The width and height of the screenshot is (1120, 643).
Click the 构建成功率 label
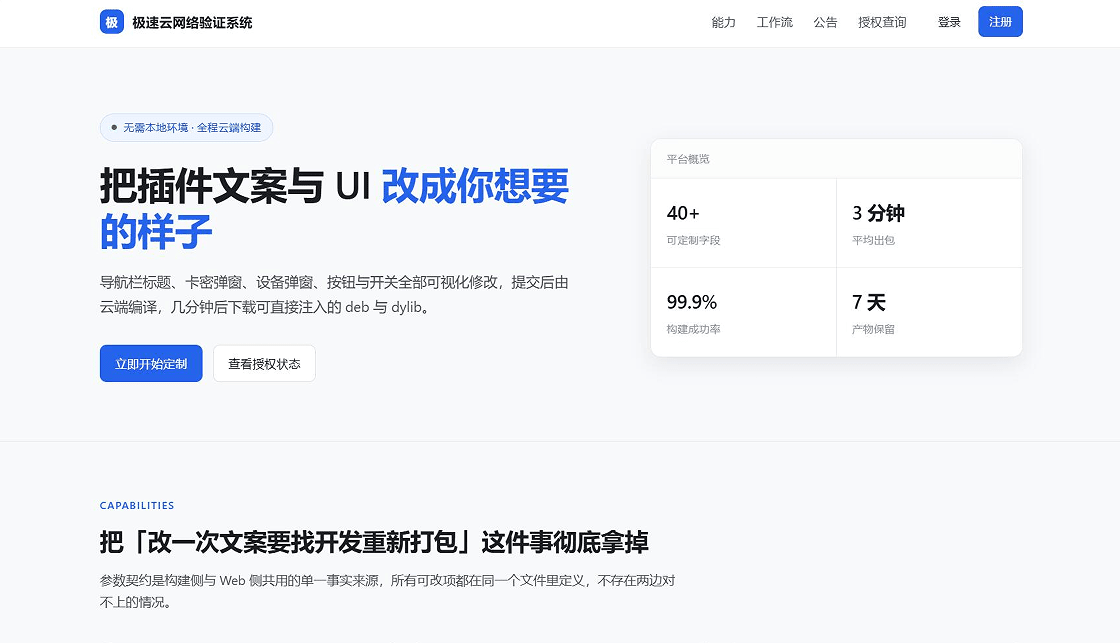click(x=694, y=329)
